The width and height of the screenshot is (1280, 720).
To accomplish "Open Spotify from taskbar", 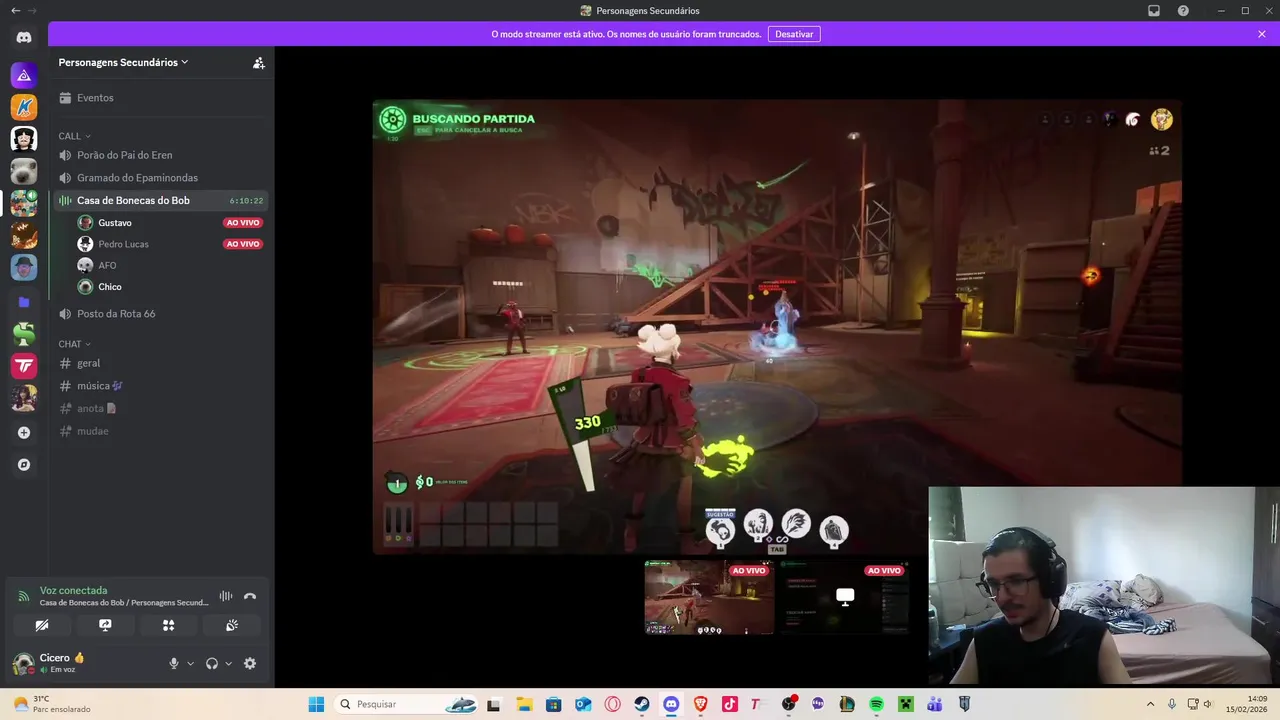I will [877, 704].
